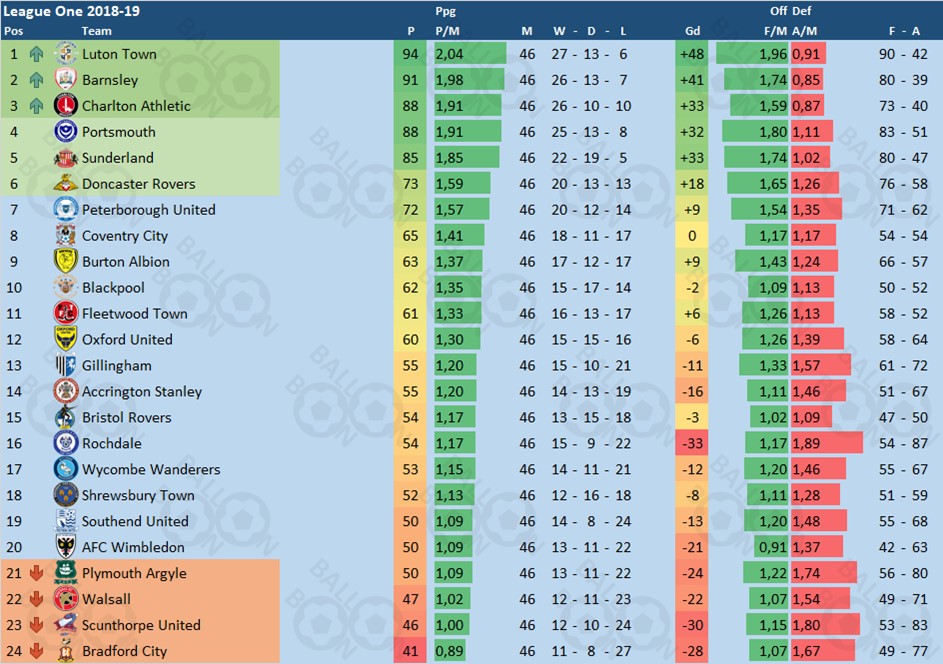Image resolution: width=943 pixels, height=664 pixels.
Task: Click the Oxford United crest
Action: [66, 340]
